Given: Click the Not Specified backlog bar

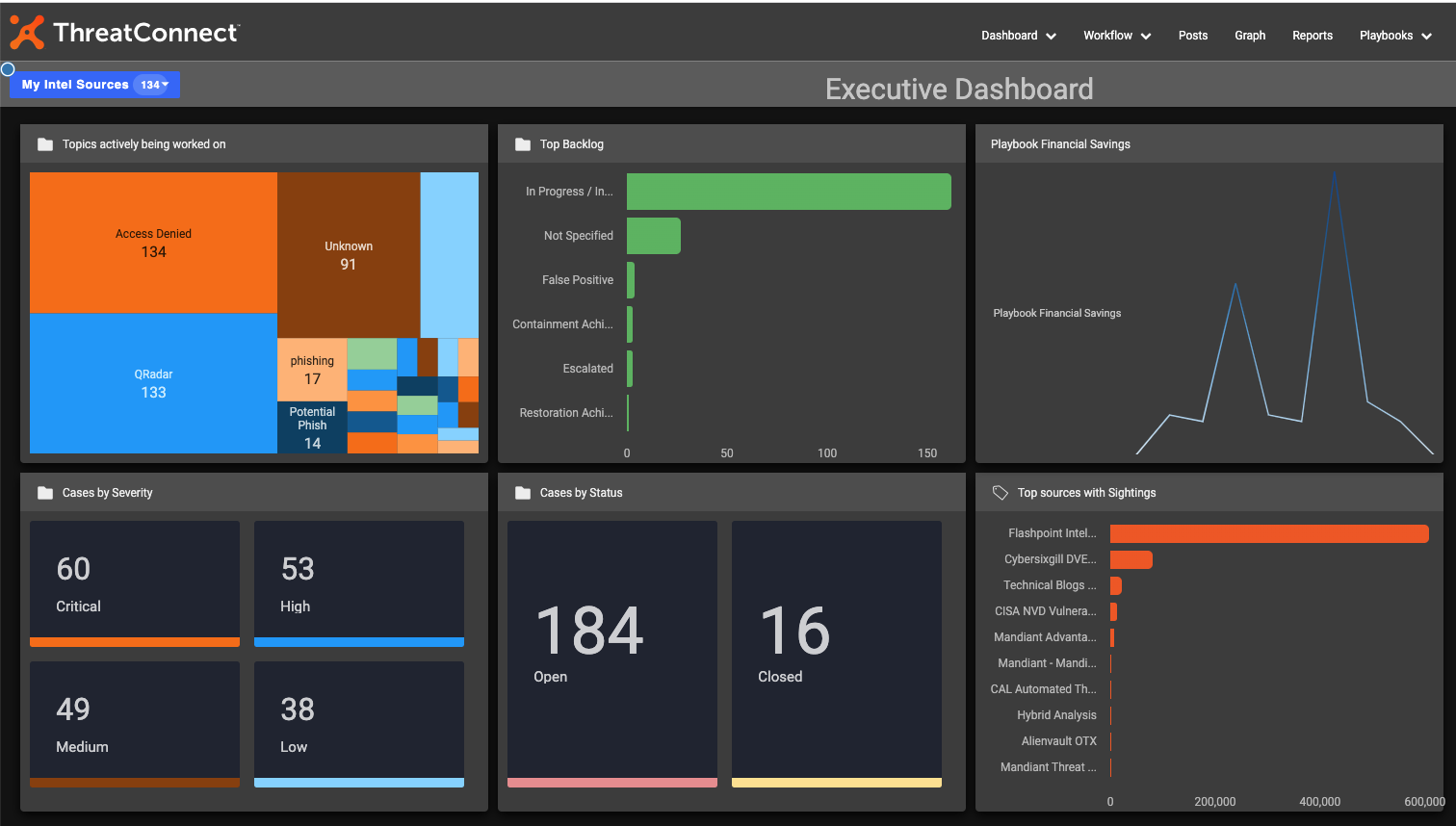Looking at the screenshot, I should 654,236.
